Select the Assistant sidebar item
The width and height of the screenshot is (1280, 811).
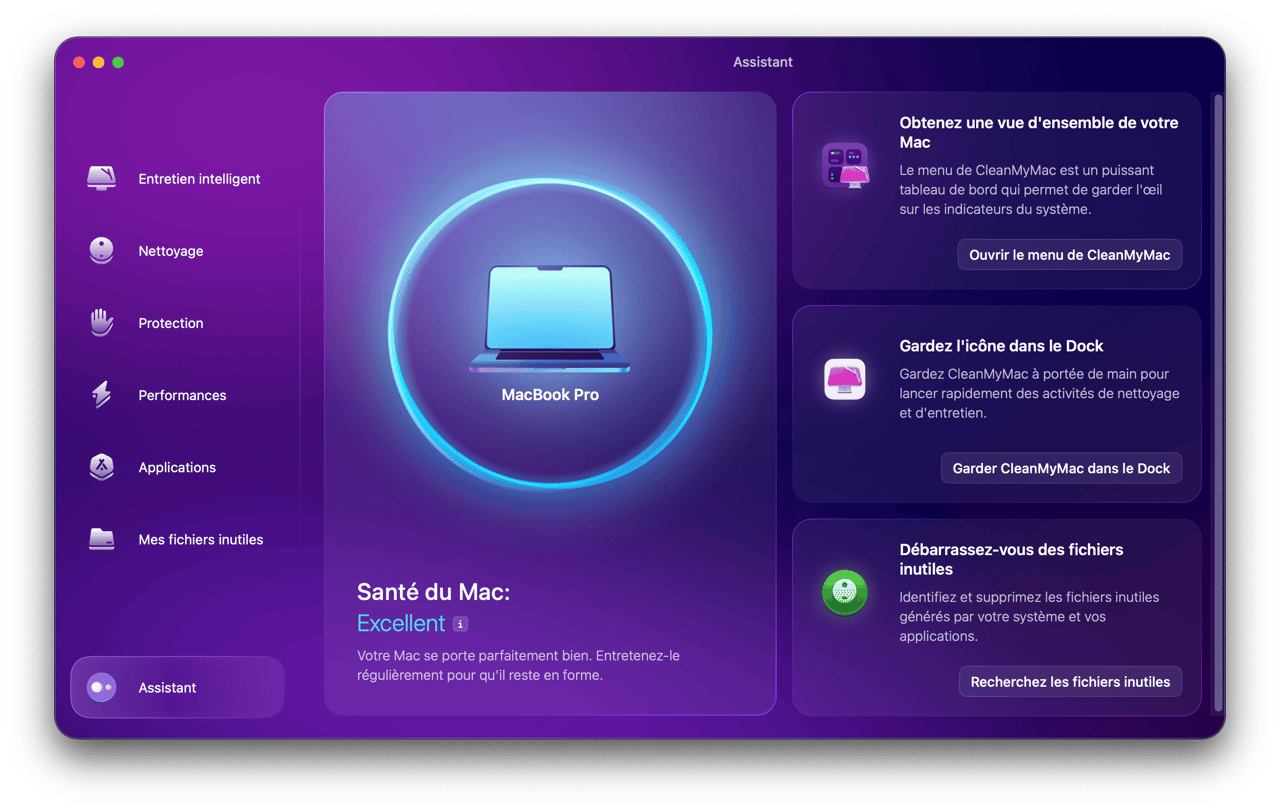tap(178, 687)
